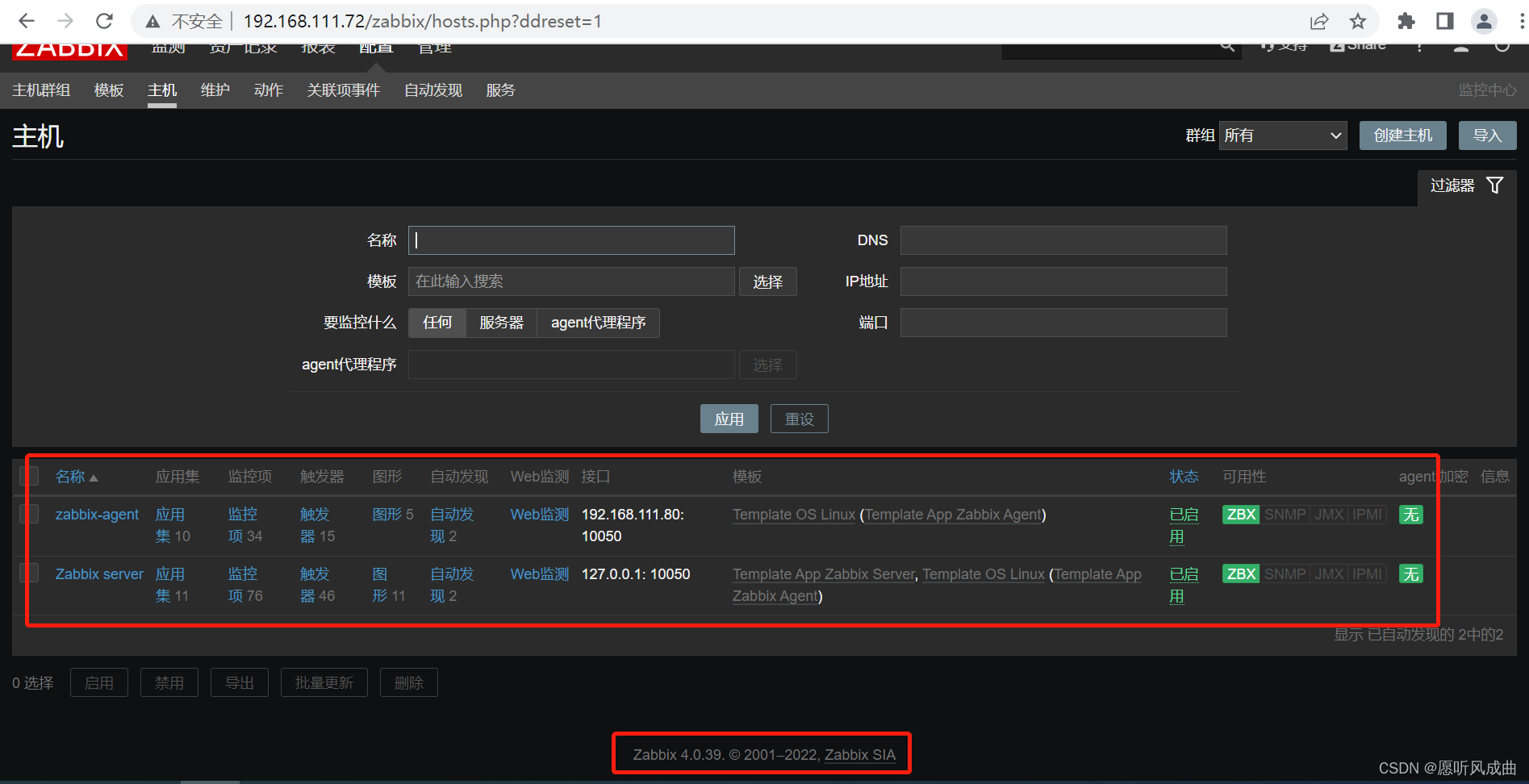
Task: Open 应用集 11 for Zabbix server
Action: click(171, 585)
